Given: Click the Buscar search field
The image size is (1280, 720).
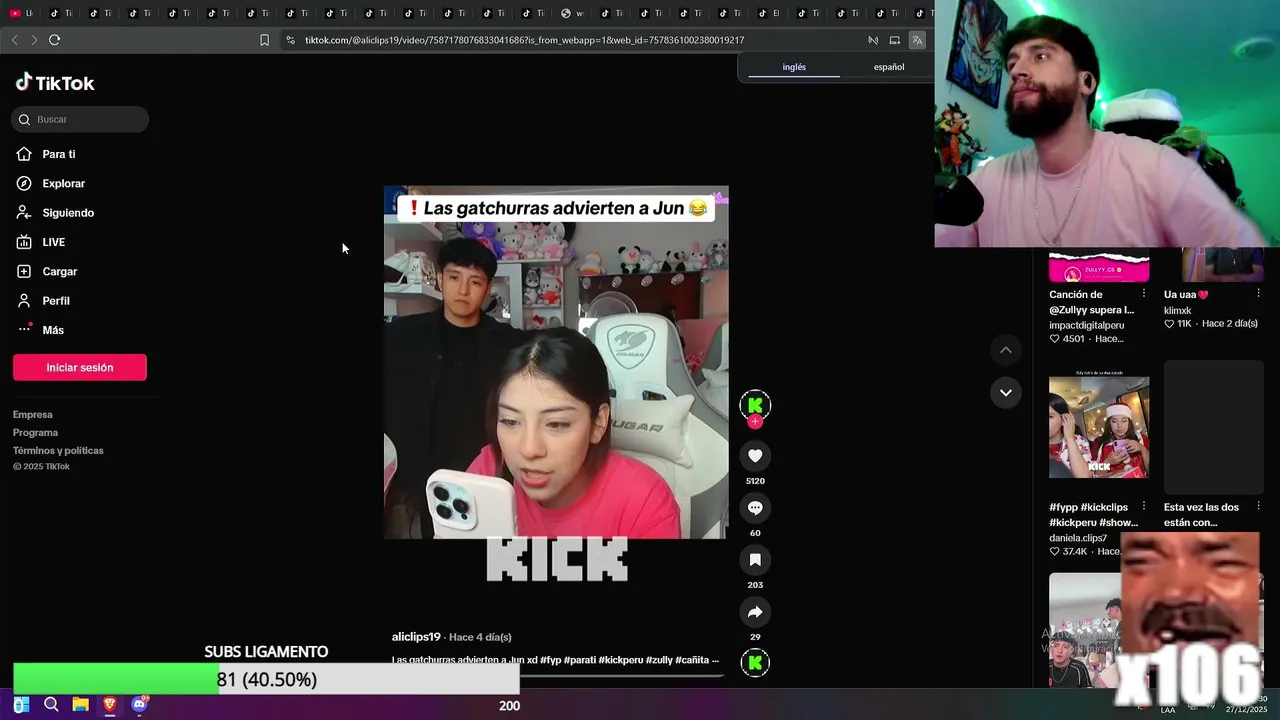Looking at the screenshot, I should (x=80, y=119).
